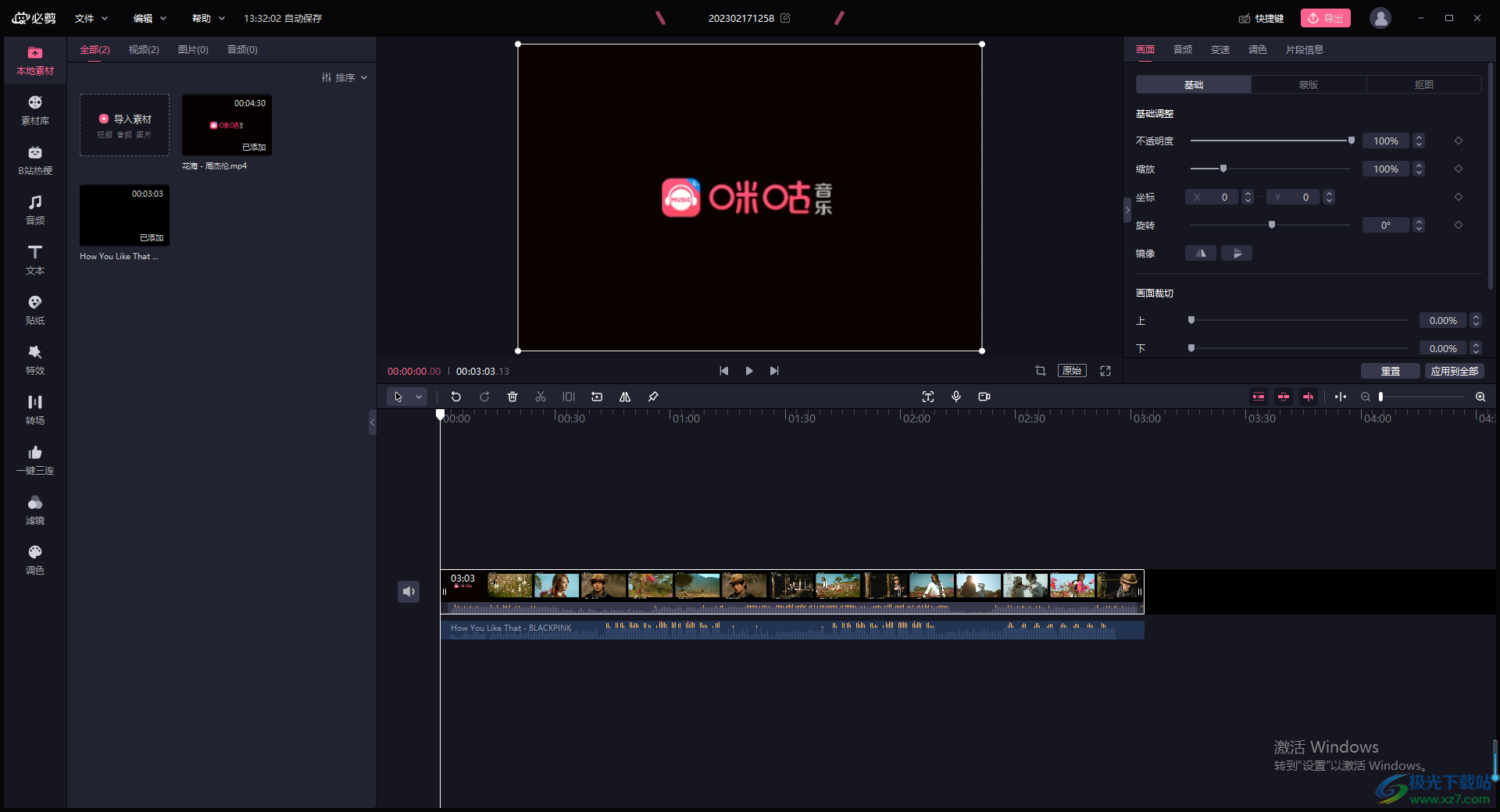
Task: Expand the selection tool dropdown arrow
Action: point(419,397)
